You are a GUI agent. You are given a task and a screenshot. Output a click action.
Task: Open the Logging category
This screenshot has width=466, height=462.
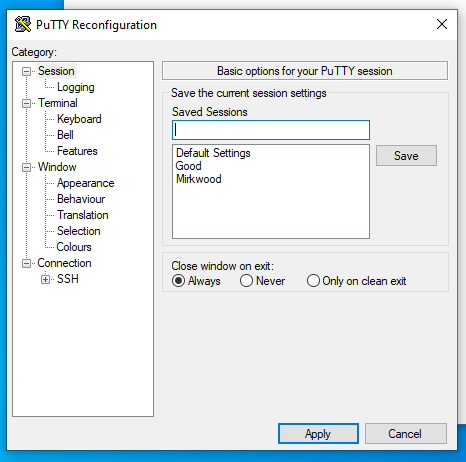point(76,87)
